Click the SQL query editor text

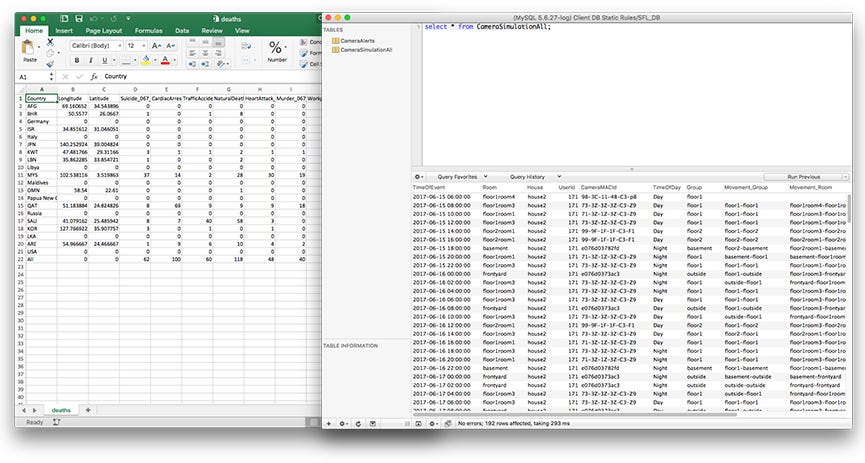pos(488,26)
